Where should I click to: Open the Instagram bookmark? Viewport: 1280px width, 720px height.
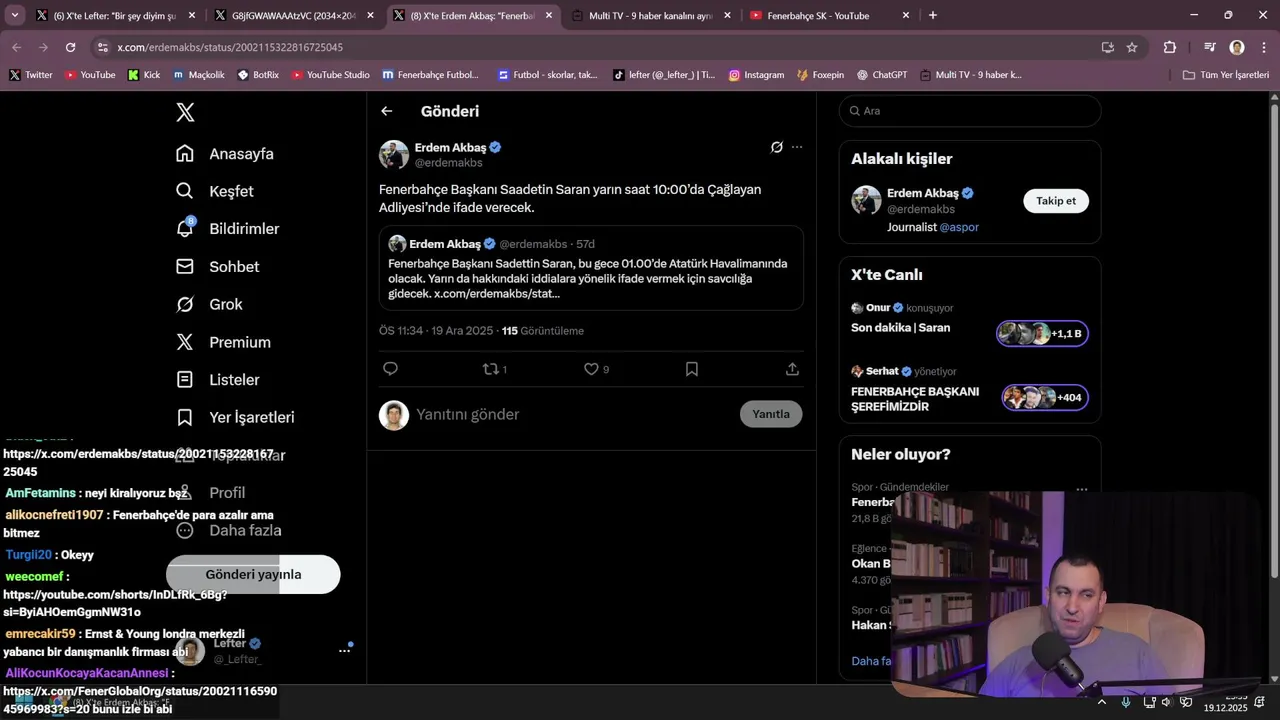[x=756, y=75]
